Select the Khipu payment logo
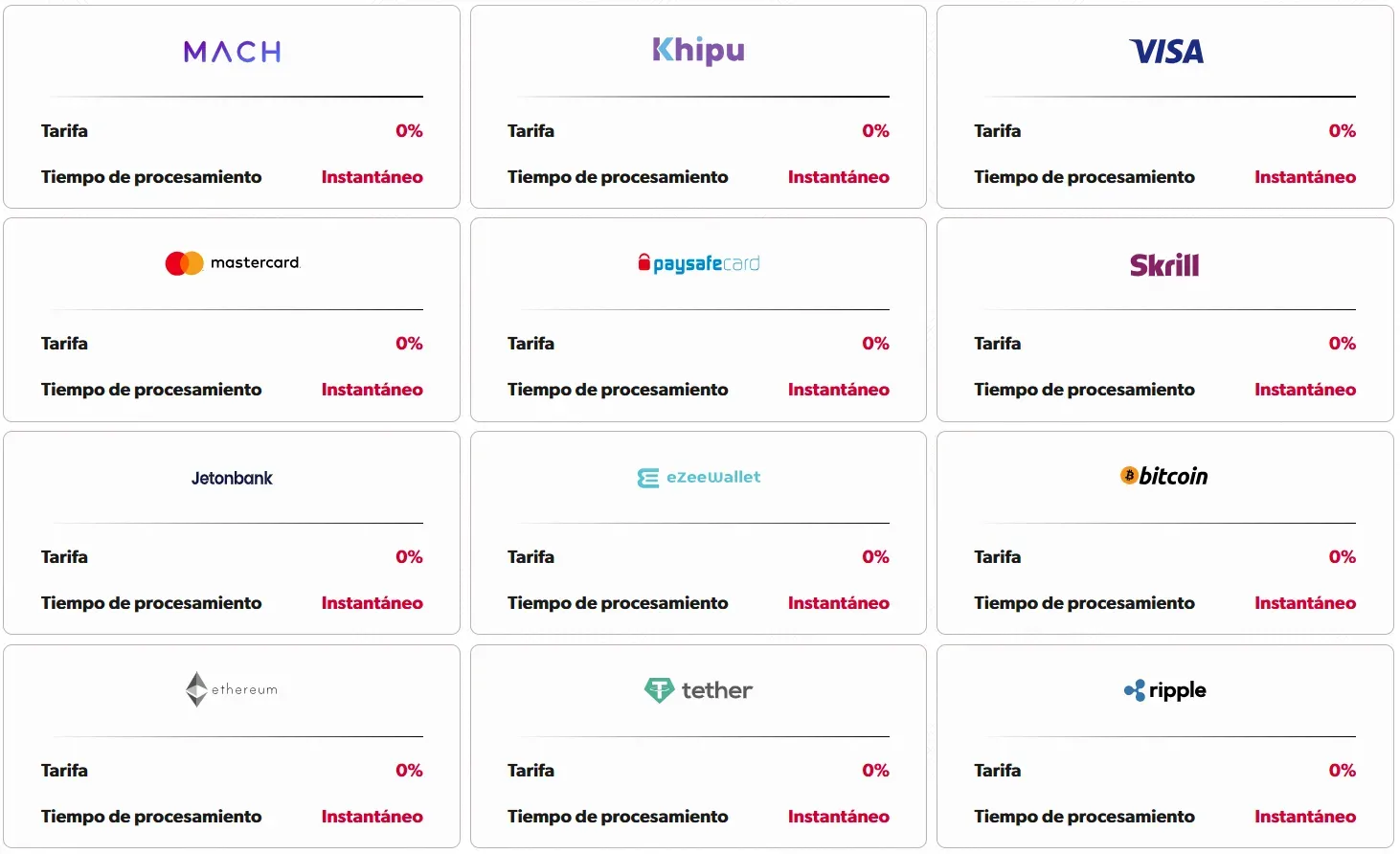This screenshot has height=854, width=1400. 698,51
